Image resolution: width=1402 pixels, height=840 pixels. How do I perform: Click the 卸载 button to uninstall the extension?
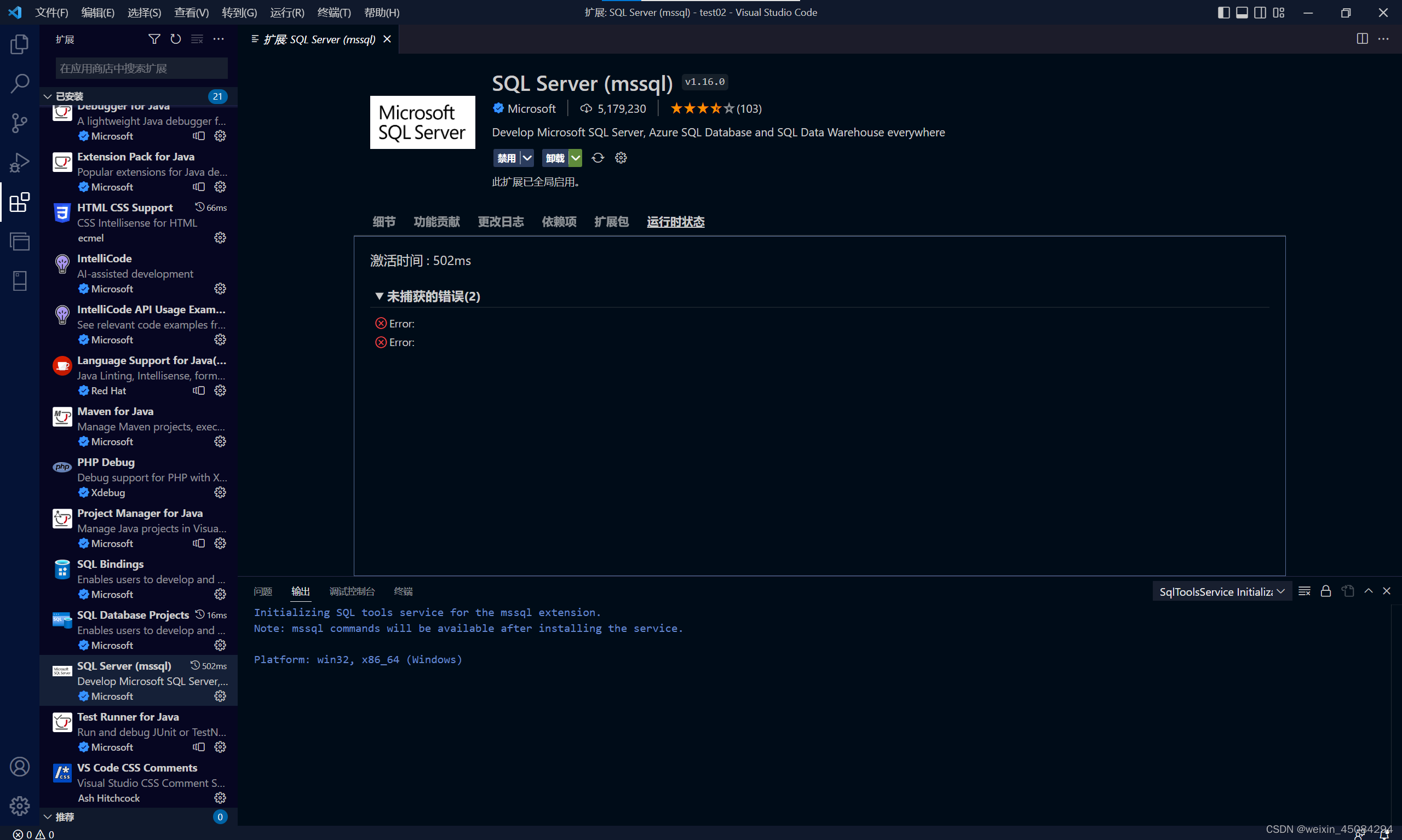556,157
